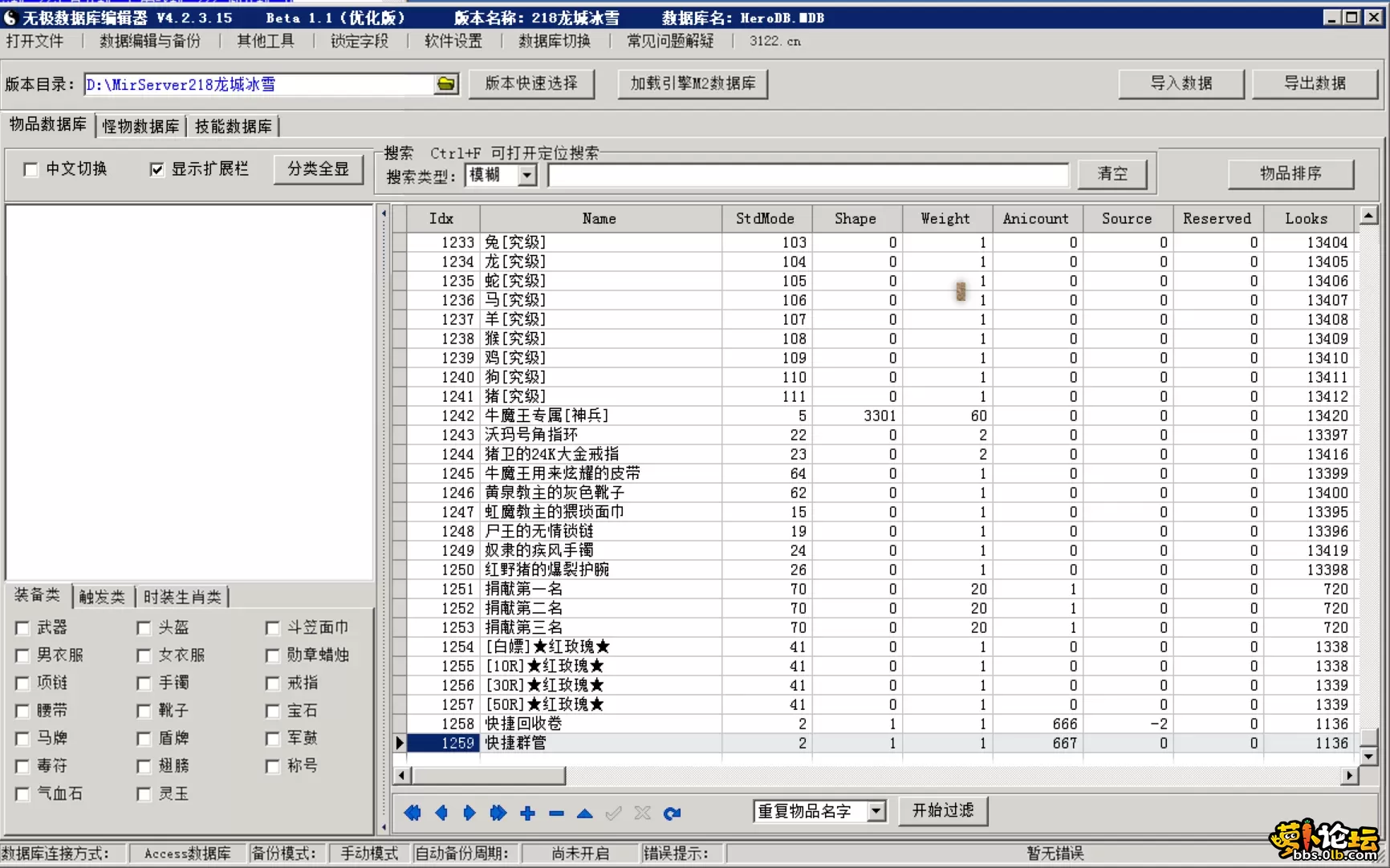Image resolution: width=1390 pixels, height=868 pixels.
Task: Collapse the left panel splitter arrow
Action: point(384,213)
